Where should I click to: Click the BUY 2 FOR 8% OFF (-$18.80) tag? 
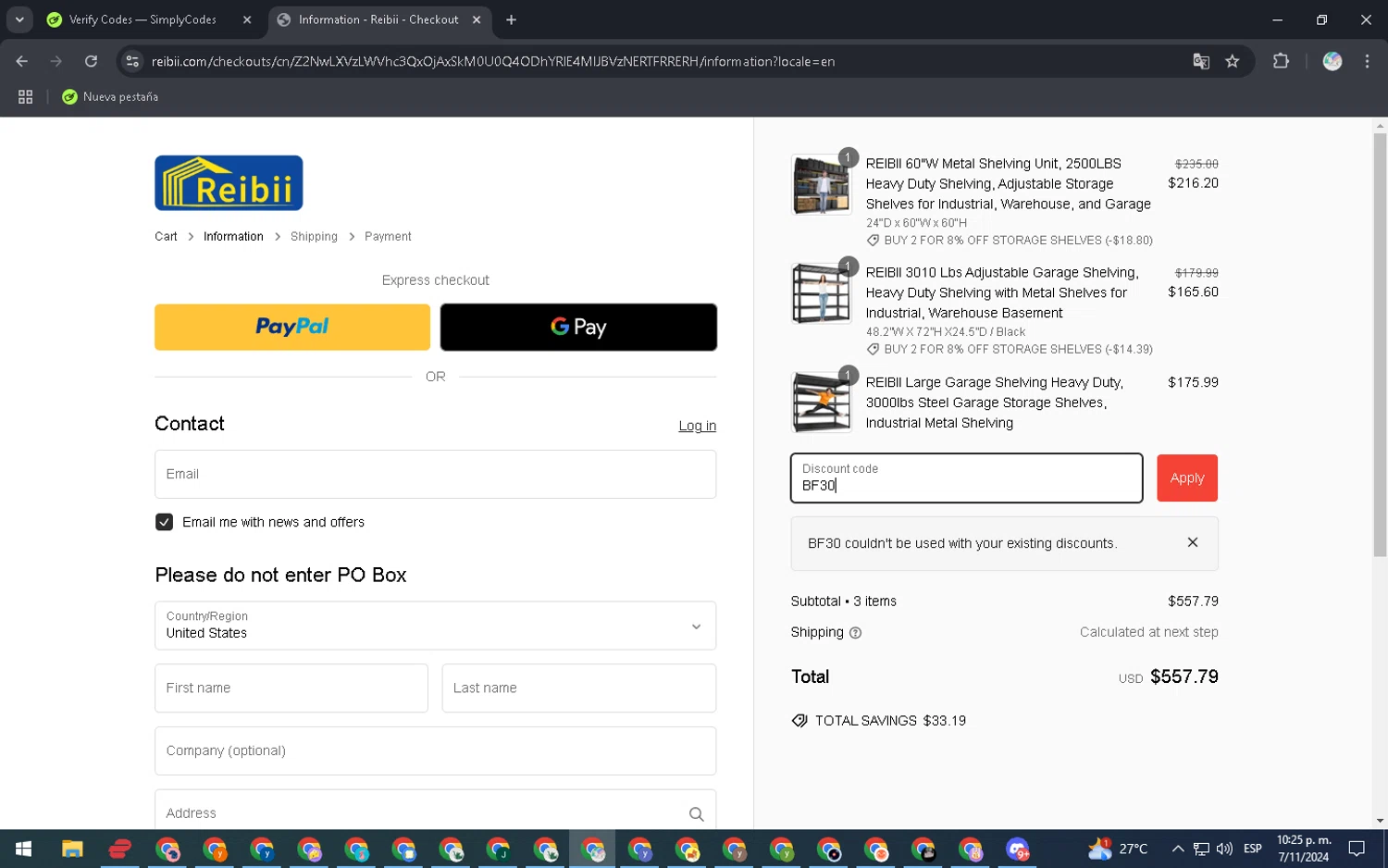(x=1010, y=241)
